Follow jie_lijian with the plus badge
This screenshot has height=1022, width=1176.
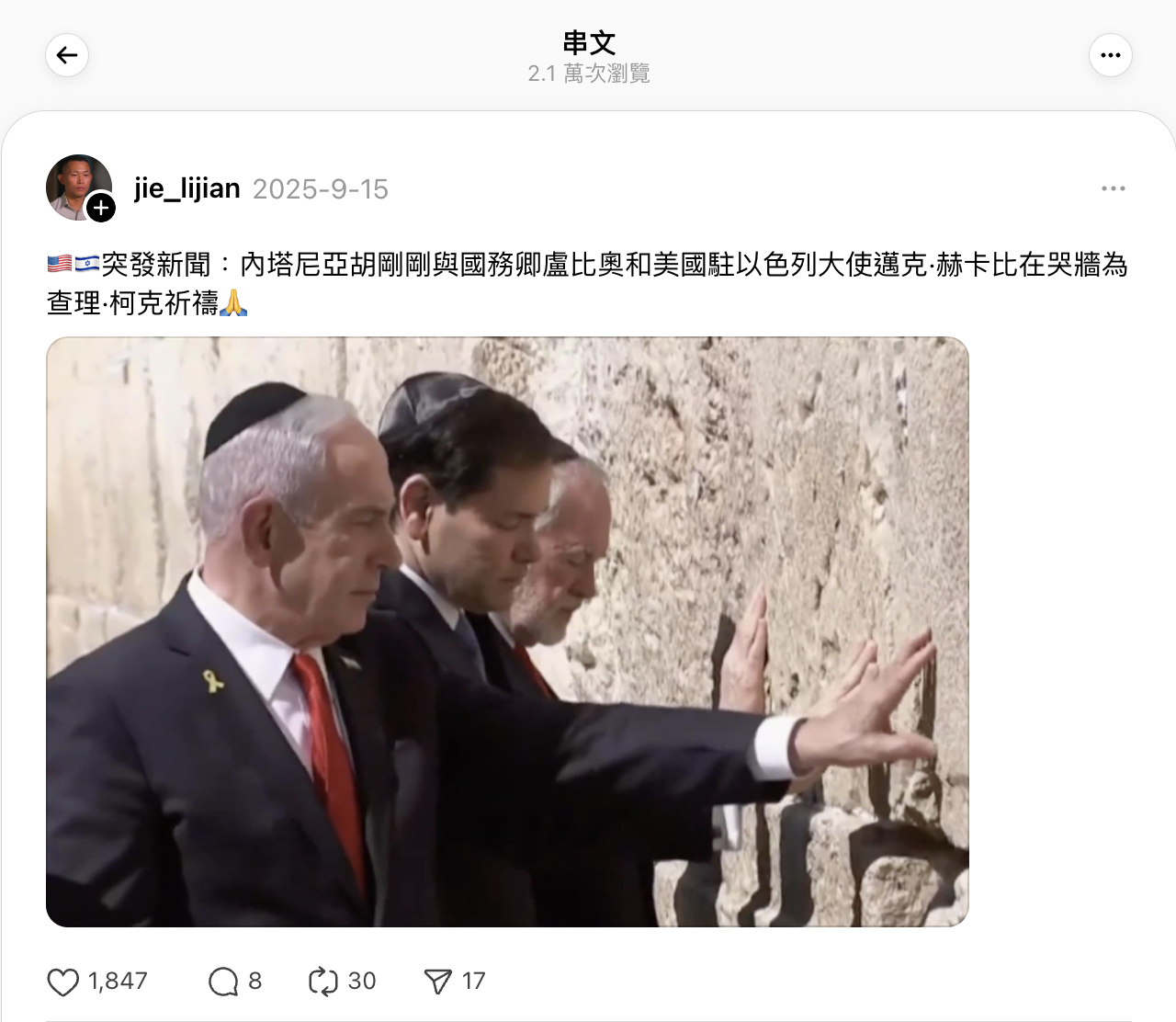tap(101, 208)
